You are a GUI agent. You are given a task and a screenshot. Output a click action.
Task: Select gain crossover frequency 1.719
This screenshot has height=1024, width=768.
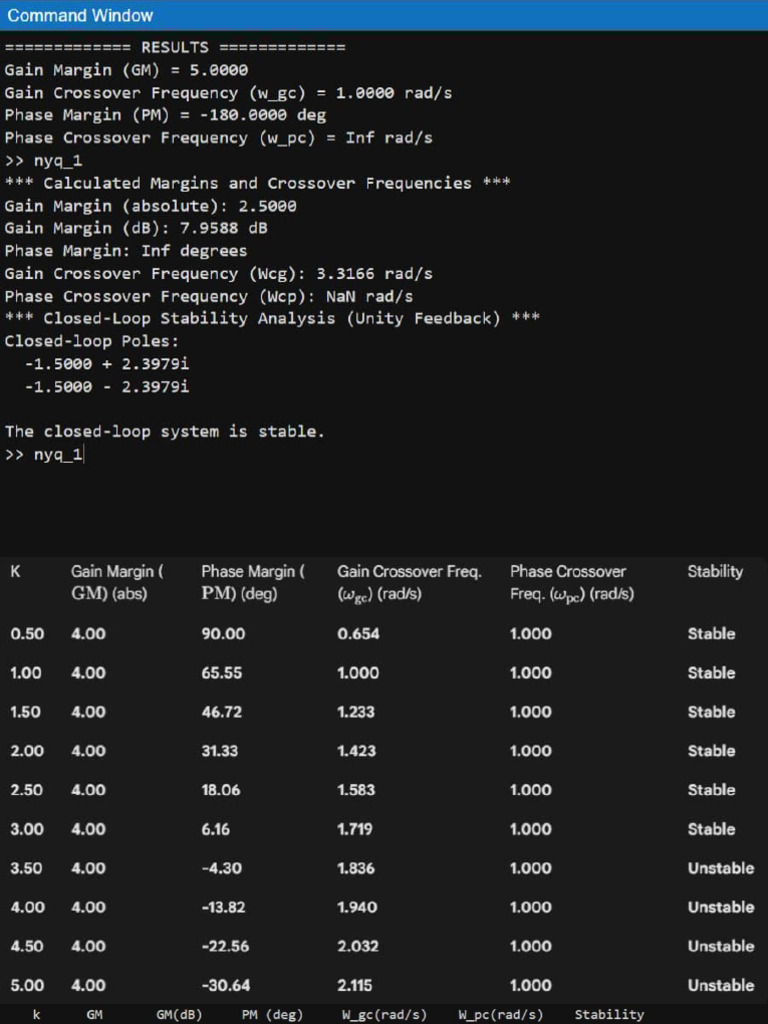pyautogui.click(x=355, y=829)
